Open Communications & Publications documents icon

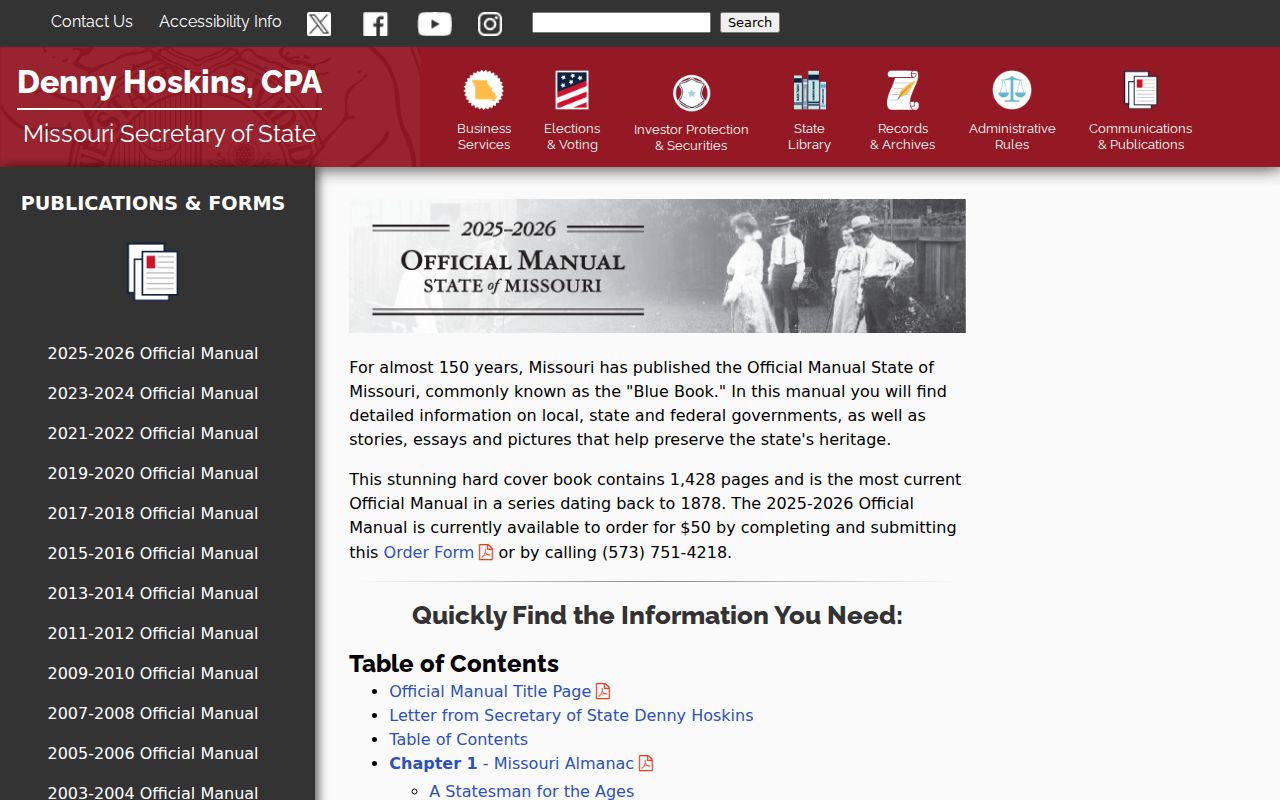tap(1141, 90)
